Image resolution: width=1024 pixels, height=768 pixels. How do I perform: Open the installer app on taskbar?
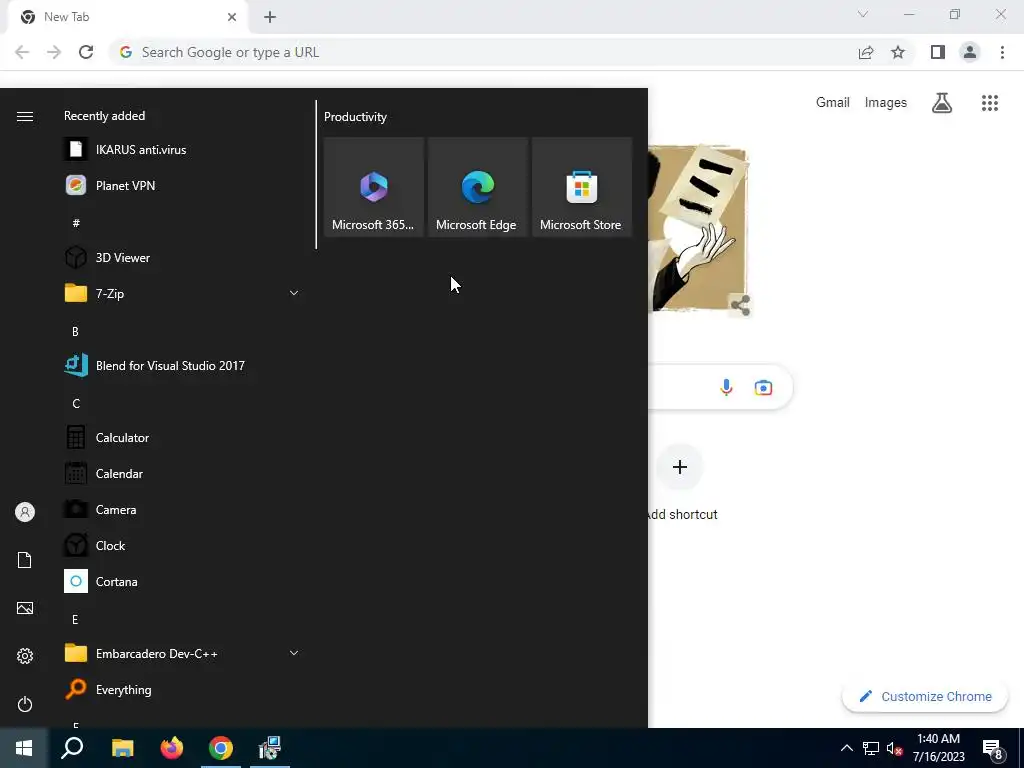269,748
